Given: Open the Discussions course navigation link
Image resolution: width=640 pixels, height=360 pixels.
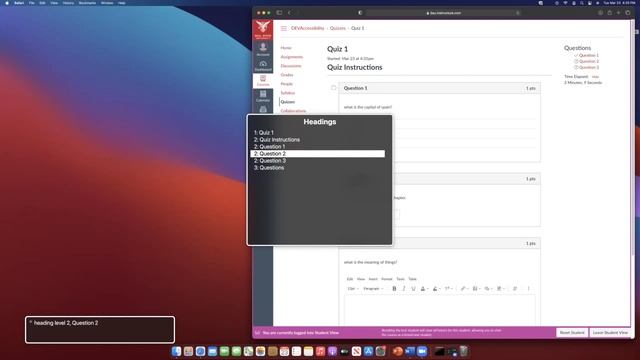Looking at the screenshot, I should point(291,66).
